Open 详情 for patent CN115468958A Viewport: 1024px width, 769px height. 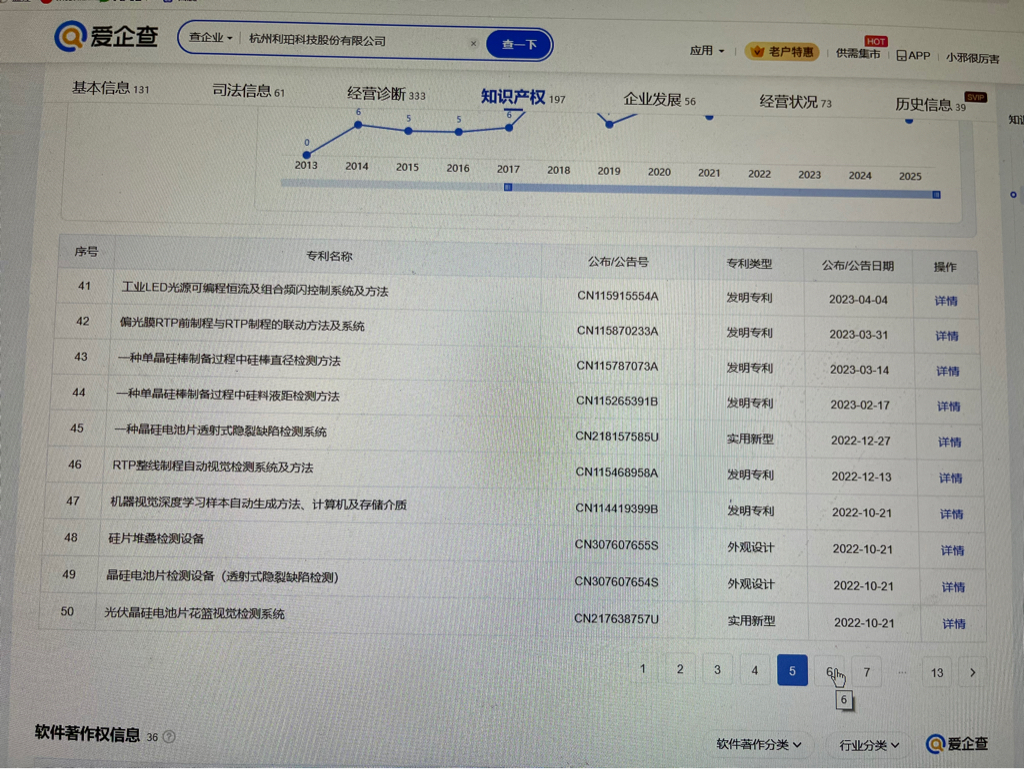click(x=951, y=479)
